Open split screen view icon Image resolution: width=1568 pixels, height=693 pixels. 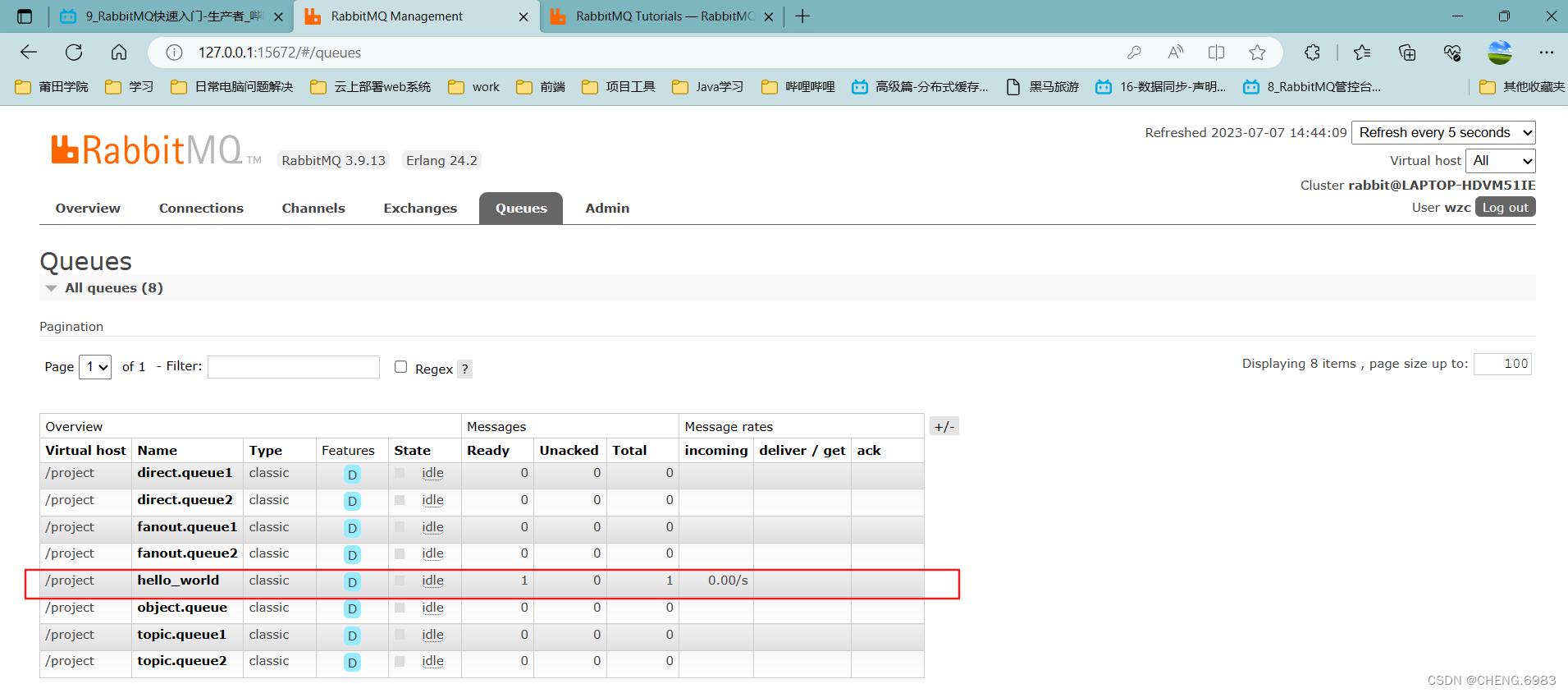tap(1216, 53)
